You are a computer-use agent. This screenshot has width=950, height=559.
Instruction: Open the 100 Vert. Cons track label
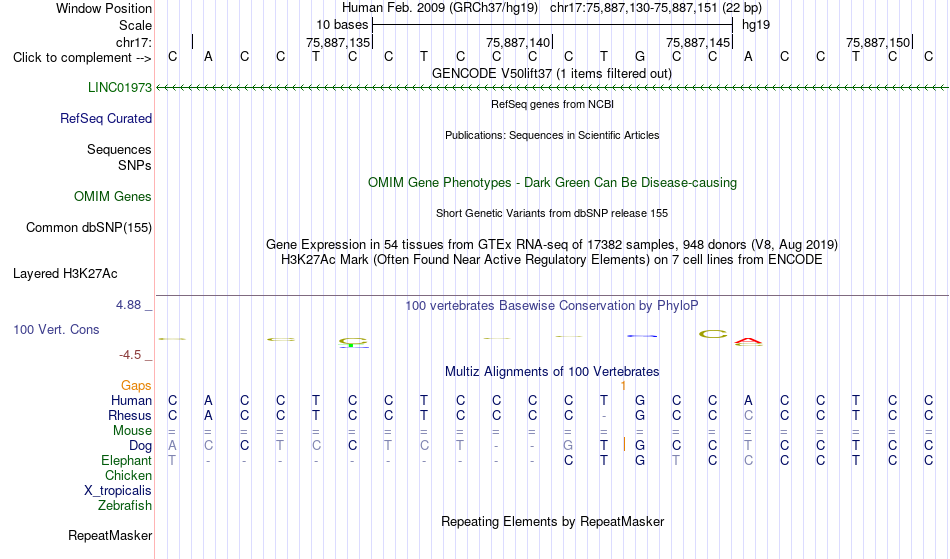click(x=56, y=329)
